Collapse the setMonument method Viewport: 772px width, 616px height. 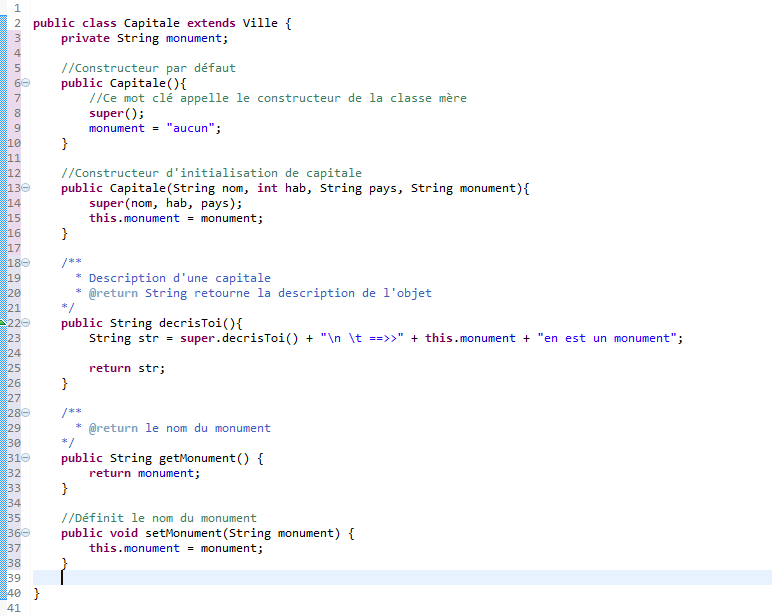click(x=26, y=533)
